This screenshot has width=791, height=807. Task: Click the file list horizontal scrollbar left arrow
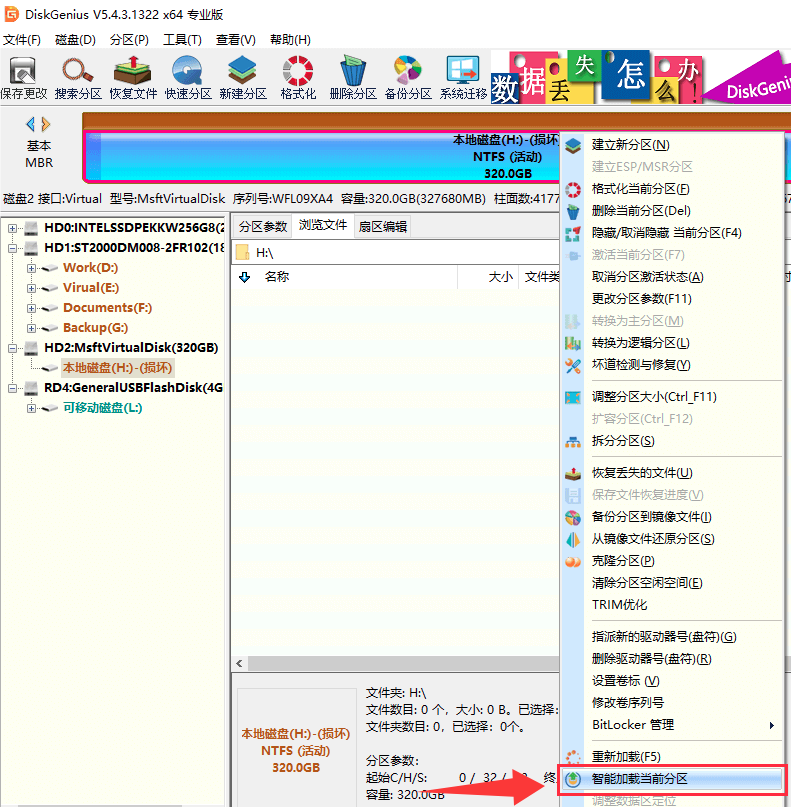pos(239,663)
